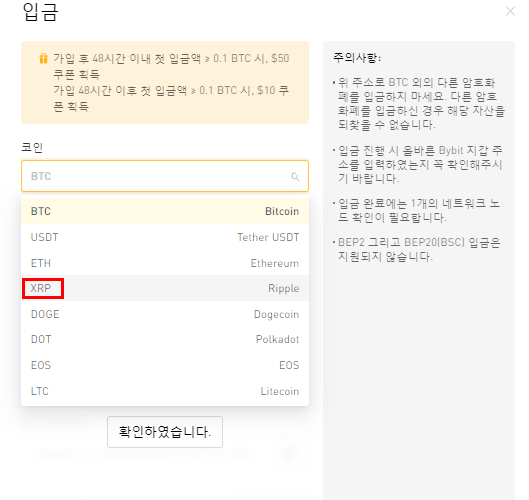Focus the BTC coin search input
This screenshot has height=500, width=529.
tap(165, 176)
